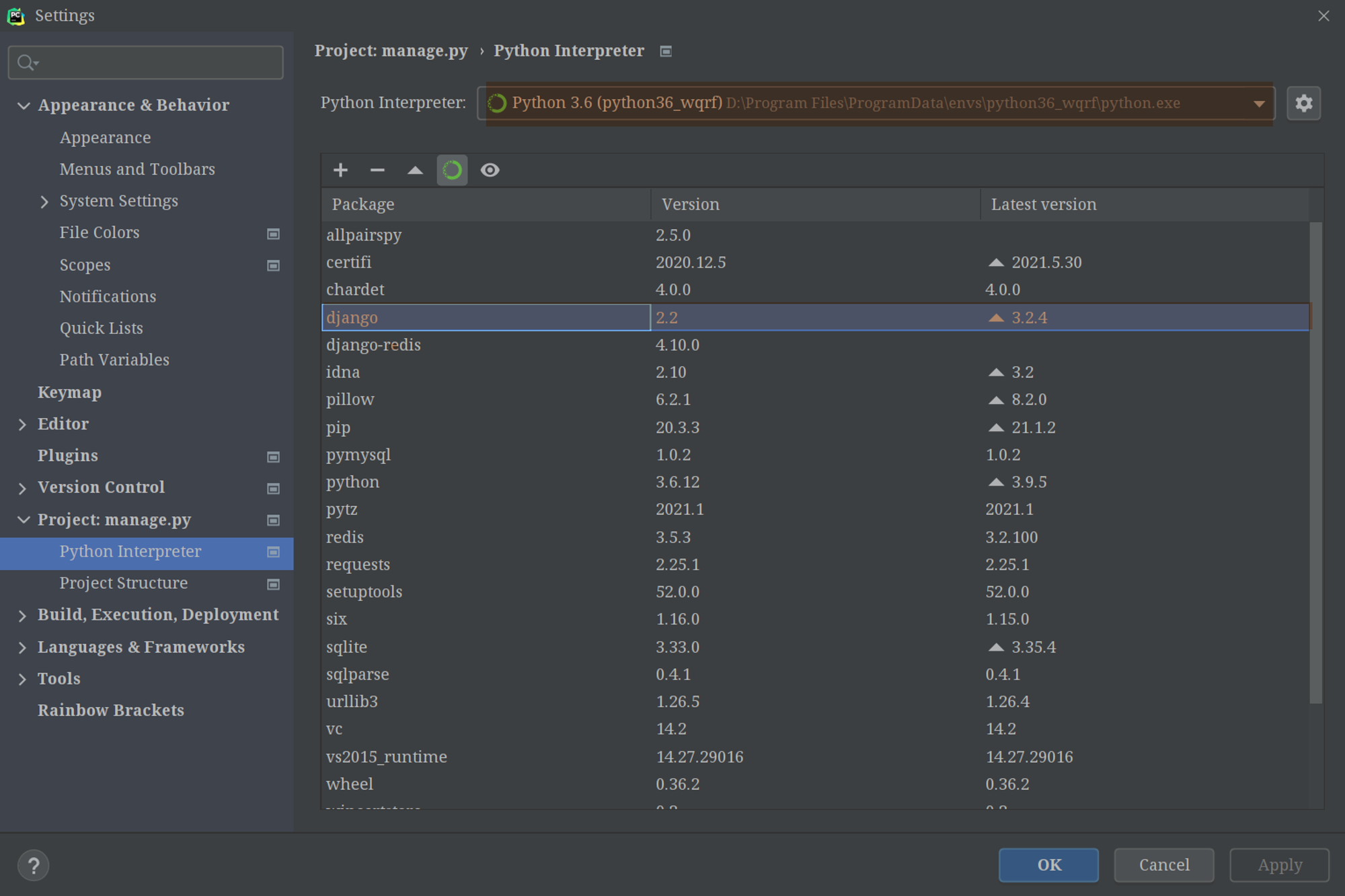This screenshot has height=896, width=1345.
Task: Click the plus icon to install a package
Action: pos(340,170)
